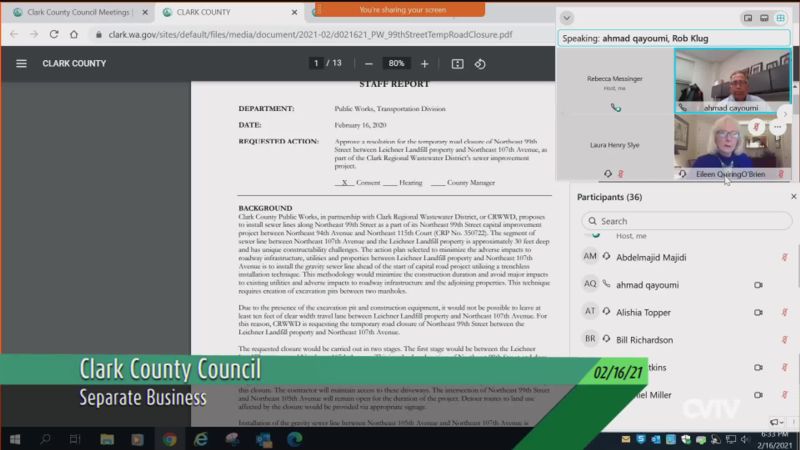800x450 pixels.
Task: Toggle mute for Alishia Topper
Action: pyautogui.click(x=783, y=312)
